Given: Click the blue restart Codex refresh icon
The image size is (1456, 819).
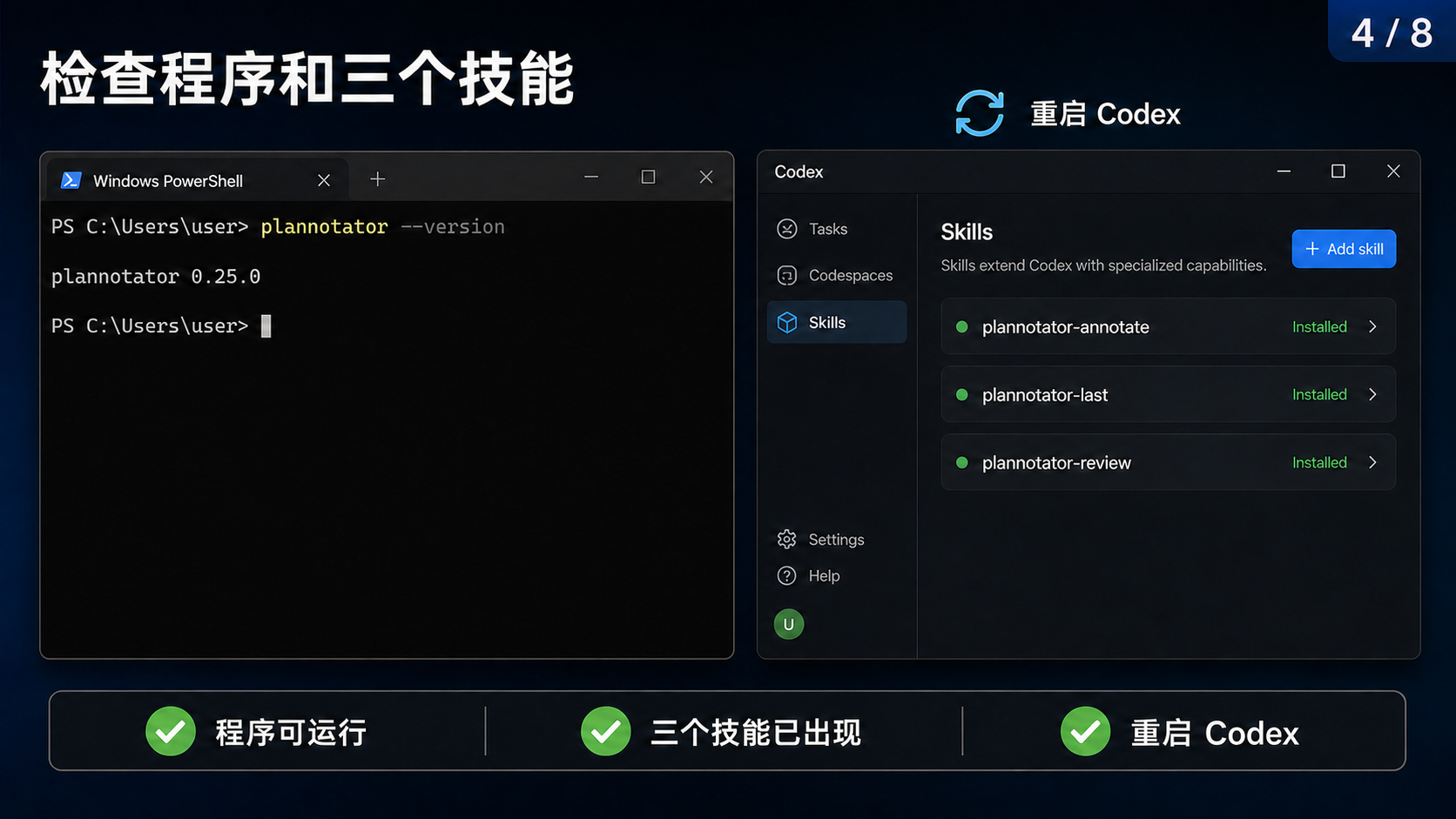Looking at the screenshot, I should pos(980,113).
